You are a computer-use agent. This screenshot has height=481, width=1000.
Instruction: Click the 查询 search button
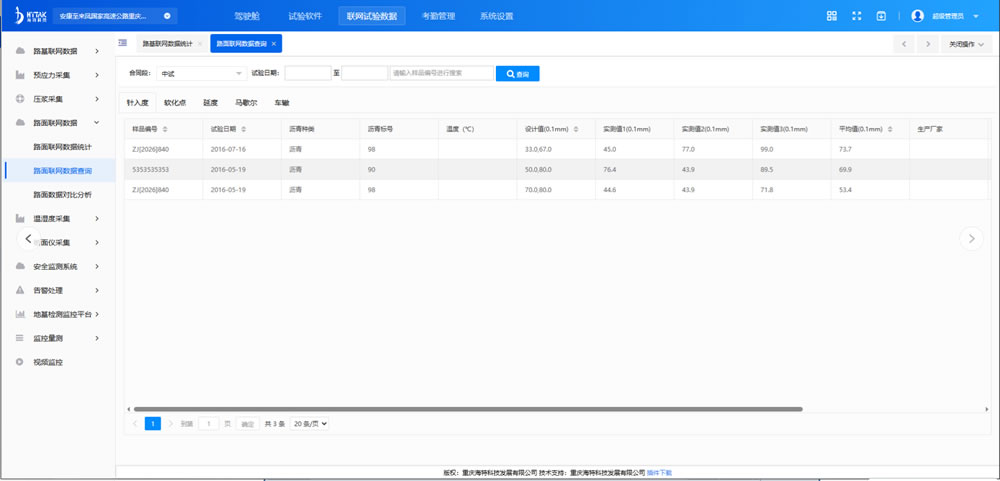[x=518, y=73]
